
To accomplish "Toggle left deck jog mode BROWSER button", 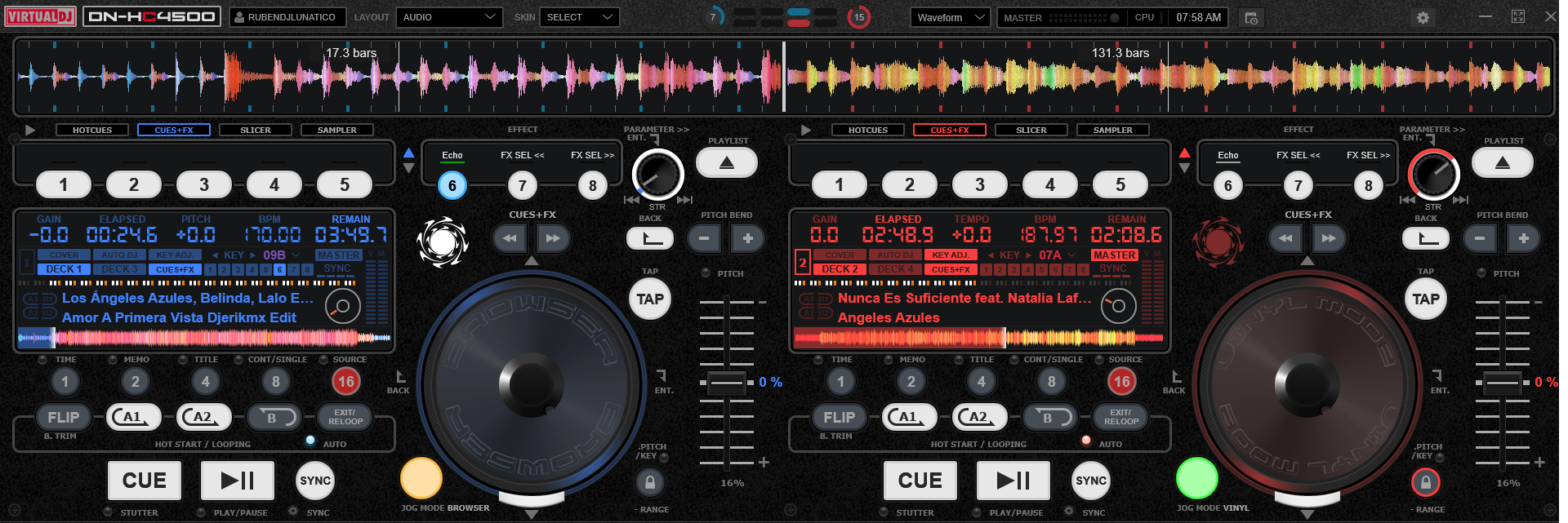I will pyautogui.click(x=421, y=478).
